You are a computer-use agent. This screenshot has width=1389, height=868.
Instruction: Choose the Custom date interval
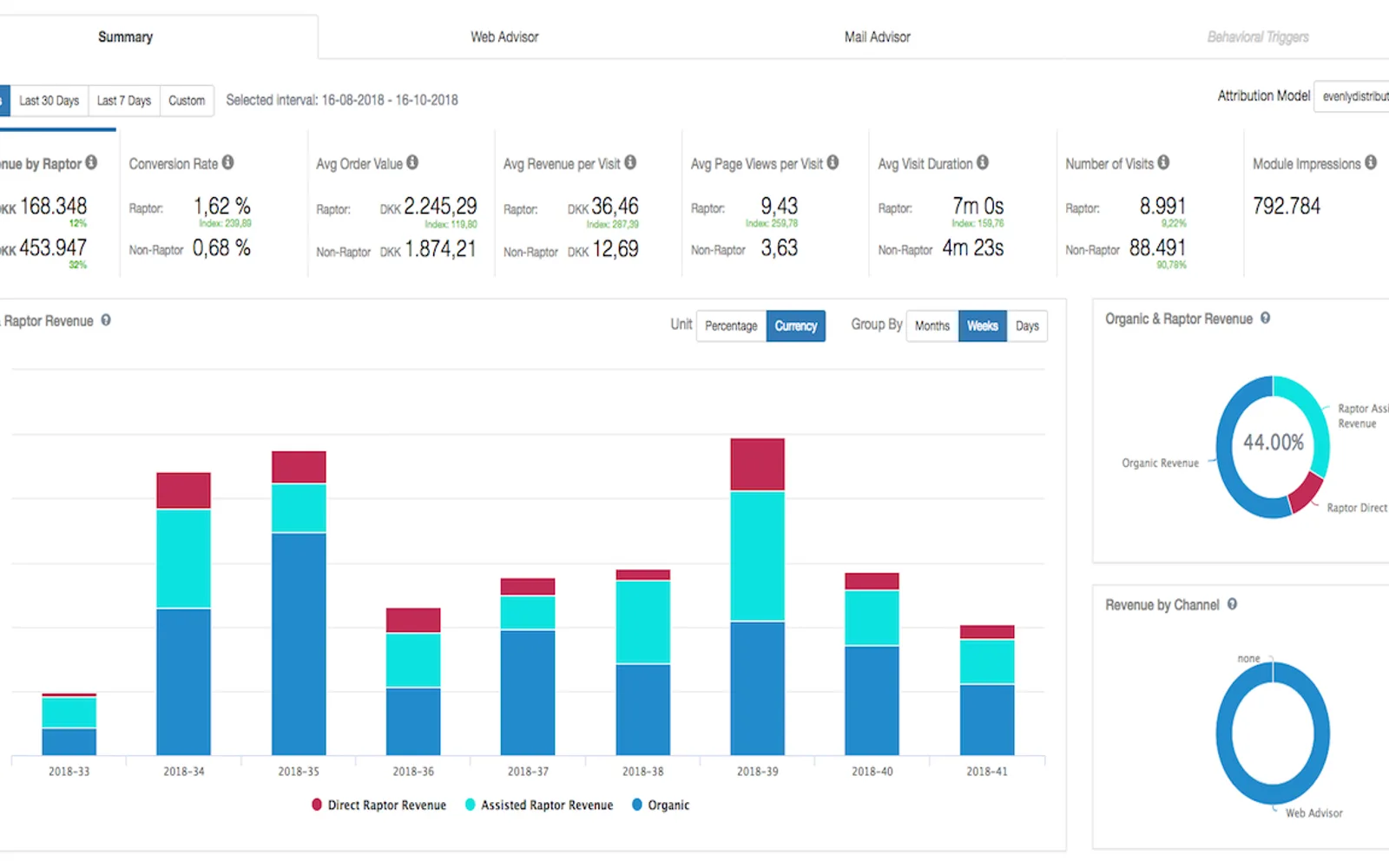(187, 101)
